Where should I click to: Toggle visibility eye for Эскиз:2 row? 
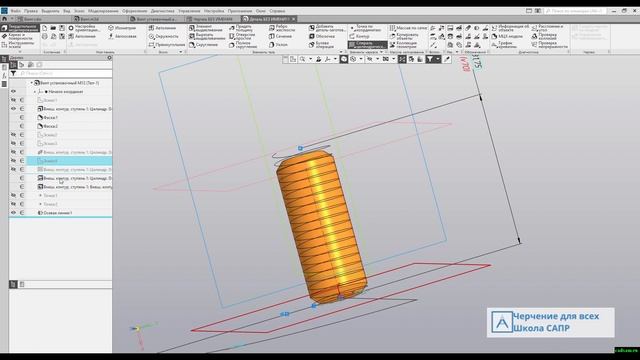[x=13, y=135]
